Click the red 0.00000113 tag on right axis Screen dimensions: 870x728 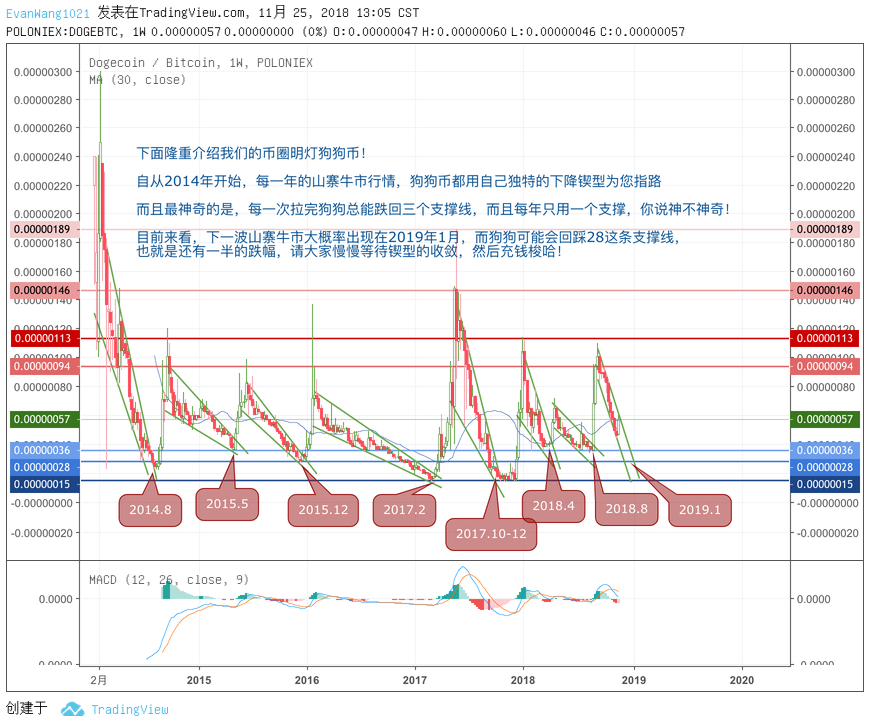[825, 338]
